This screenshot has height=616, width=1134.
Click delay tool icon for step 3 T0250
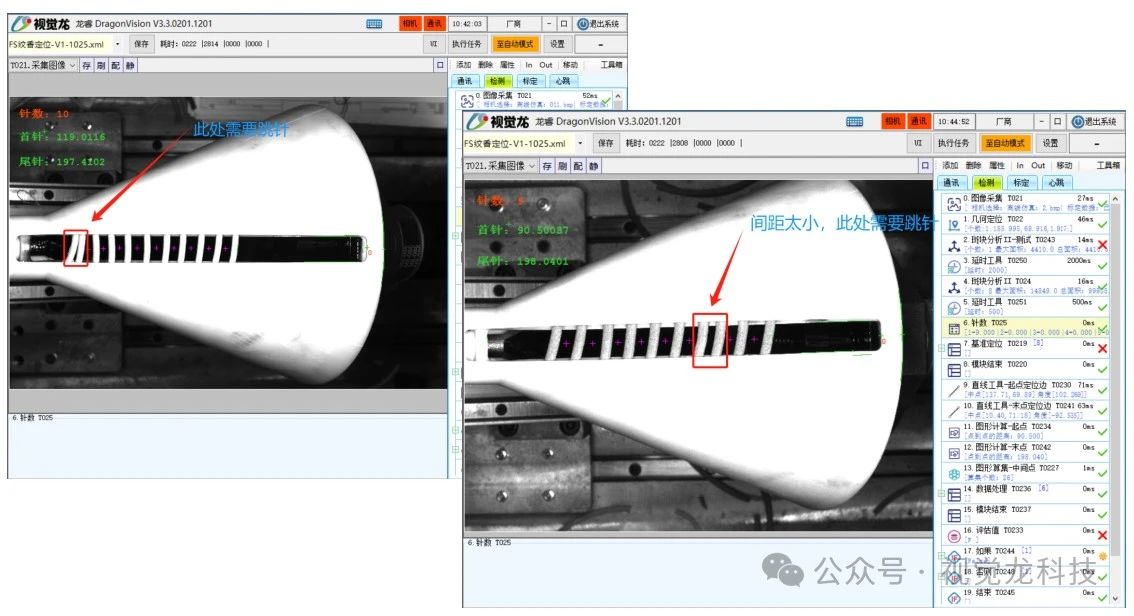point(954,266)
